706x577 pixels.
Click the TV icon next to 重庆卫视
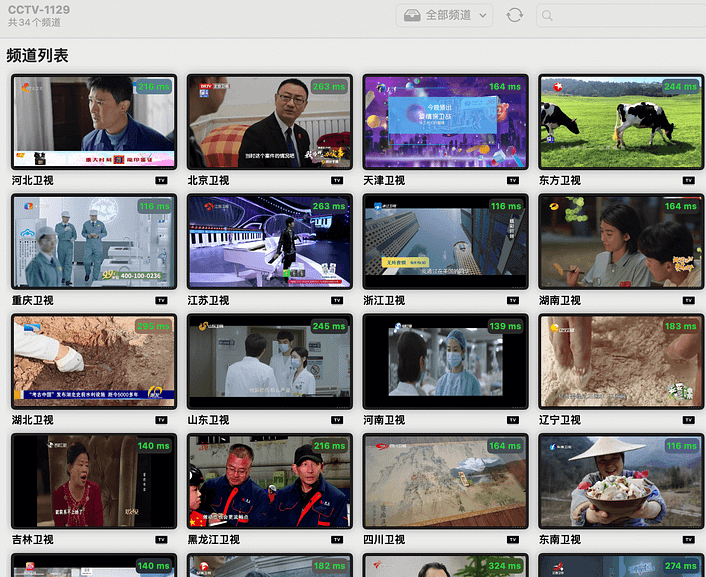point(161,300)
